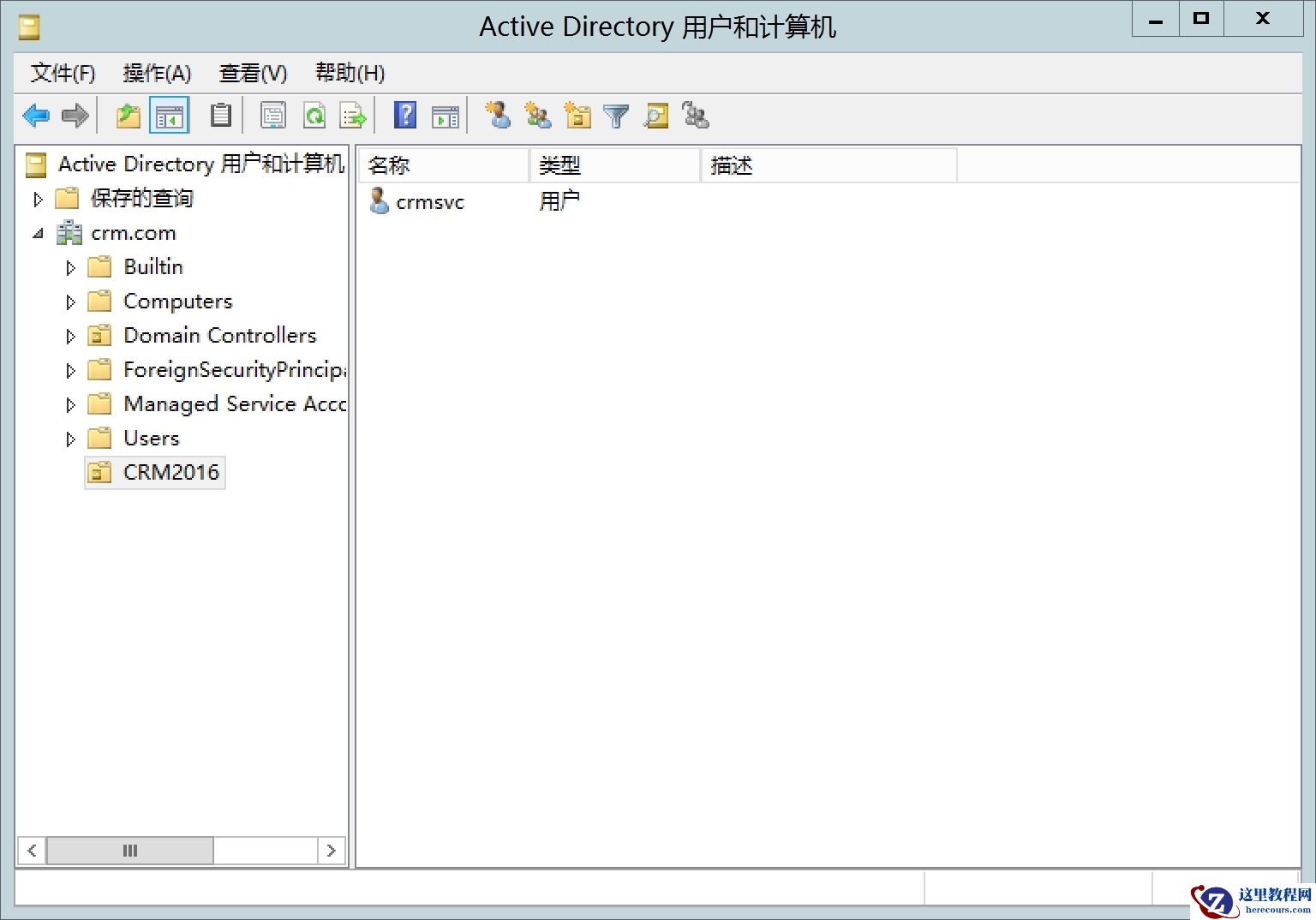Image resolution: width=1316 pixels, height=920 pixels.
Task: Click the Help question mark icon
Action: [404, 116]
